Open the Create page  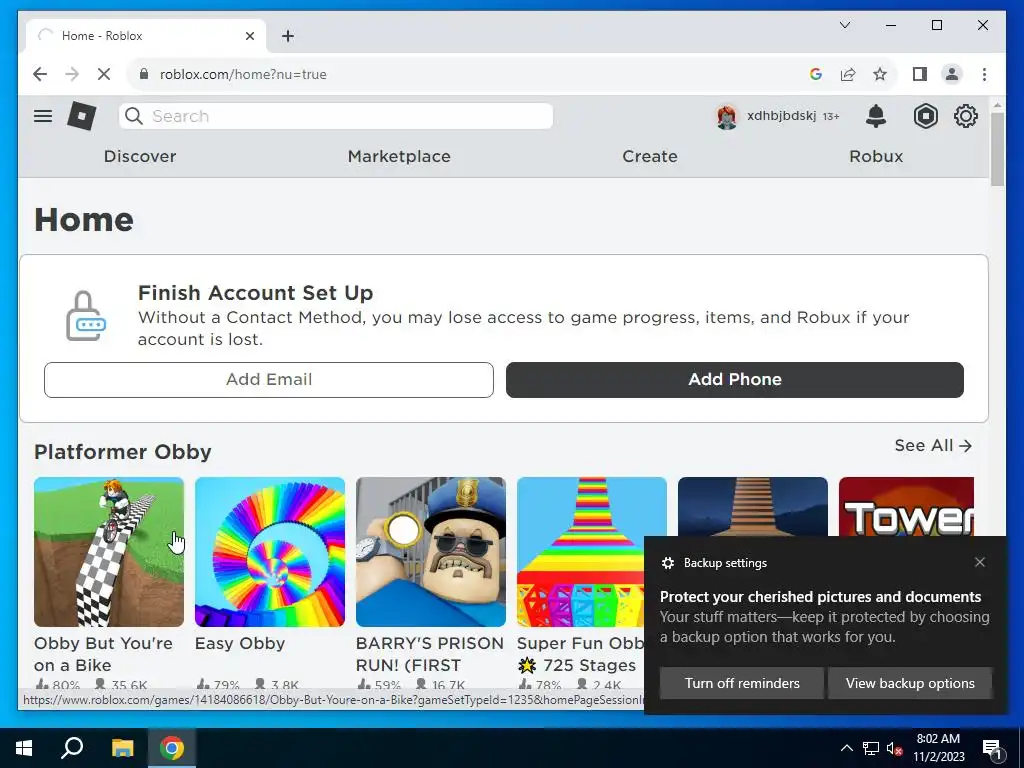[650, 156]
